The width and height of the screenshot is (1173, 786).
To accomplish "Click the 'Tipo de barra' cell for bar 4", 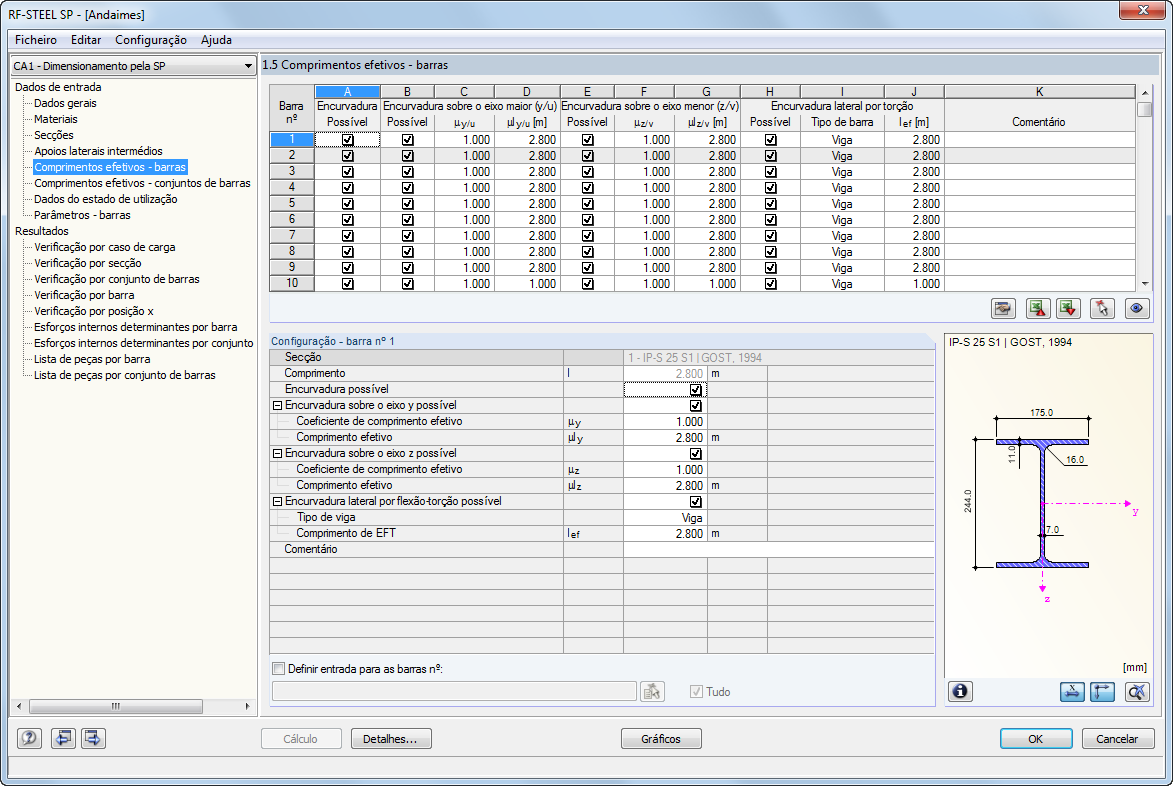I will click(x=842, y=188).
